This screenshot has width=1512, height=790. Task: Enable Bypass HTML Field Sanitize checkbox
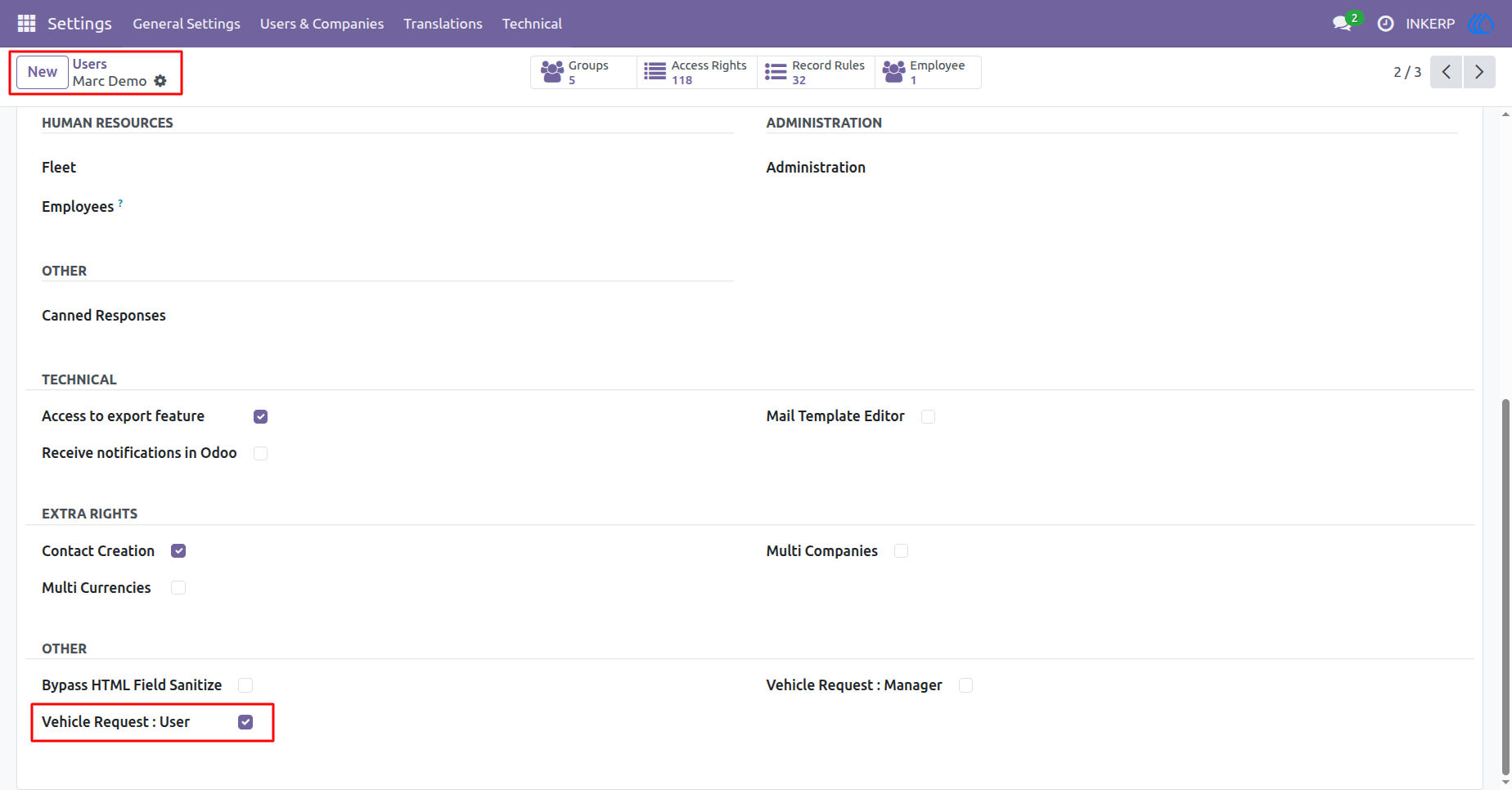click(x=245, y=685)
